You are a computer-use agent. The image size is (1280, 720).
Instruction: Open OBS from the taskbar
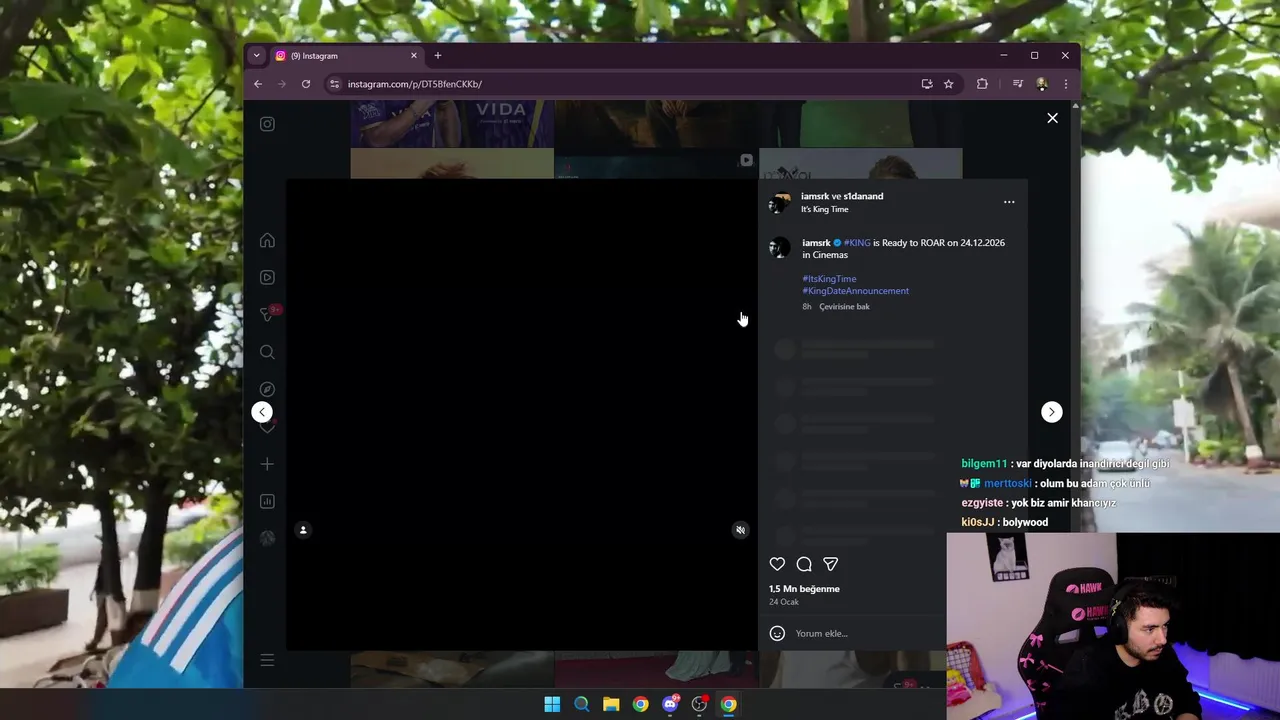tap(700, 704)
